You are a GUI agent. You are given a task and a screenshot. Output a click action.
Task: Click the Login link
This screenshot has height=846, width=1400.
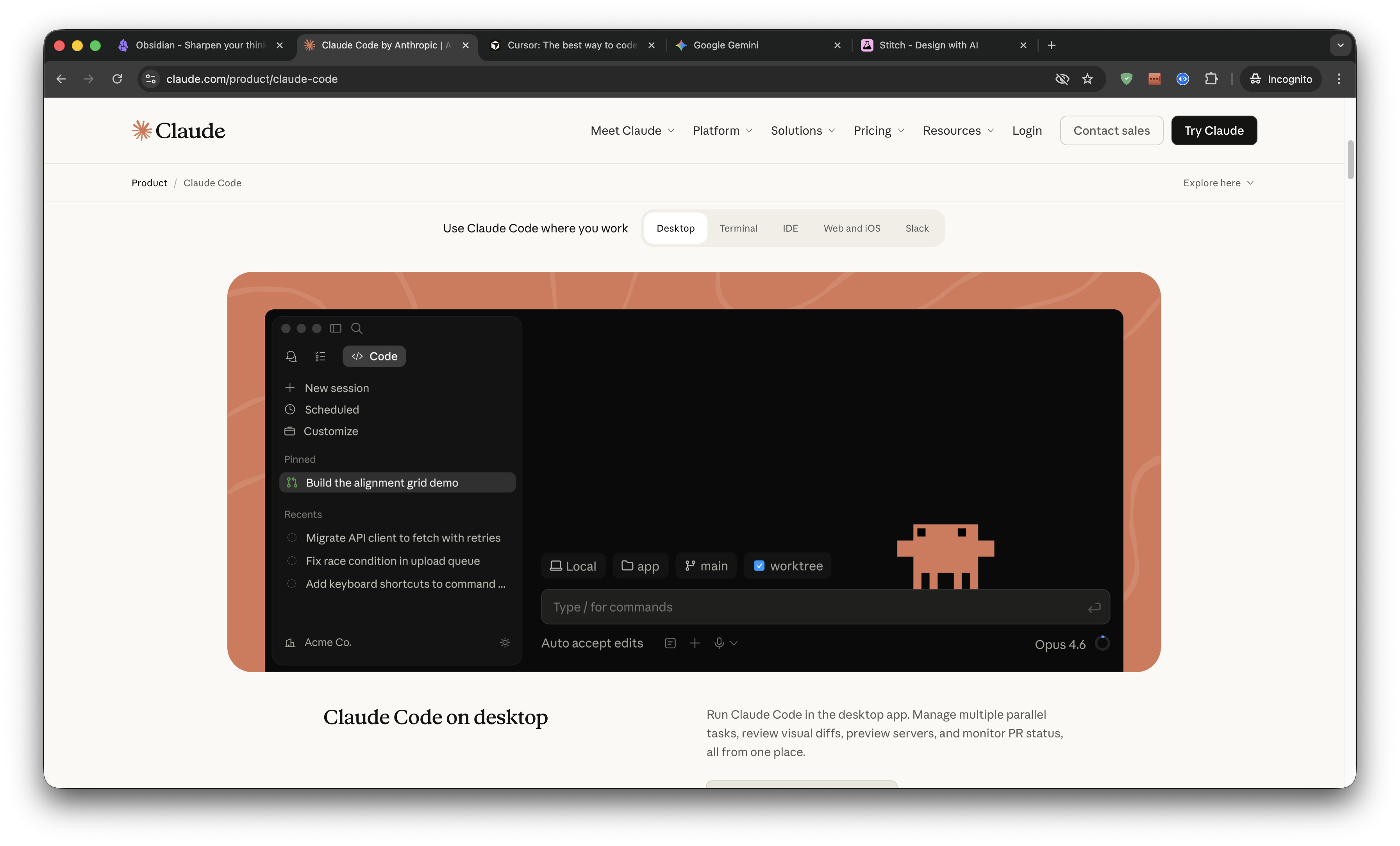pyautogui.click(x=1027, y=131)
